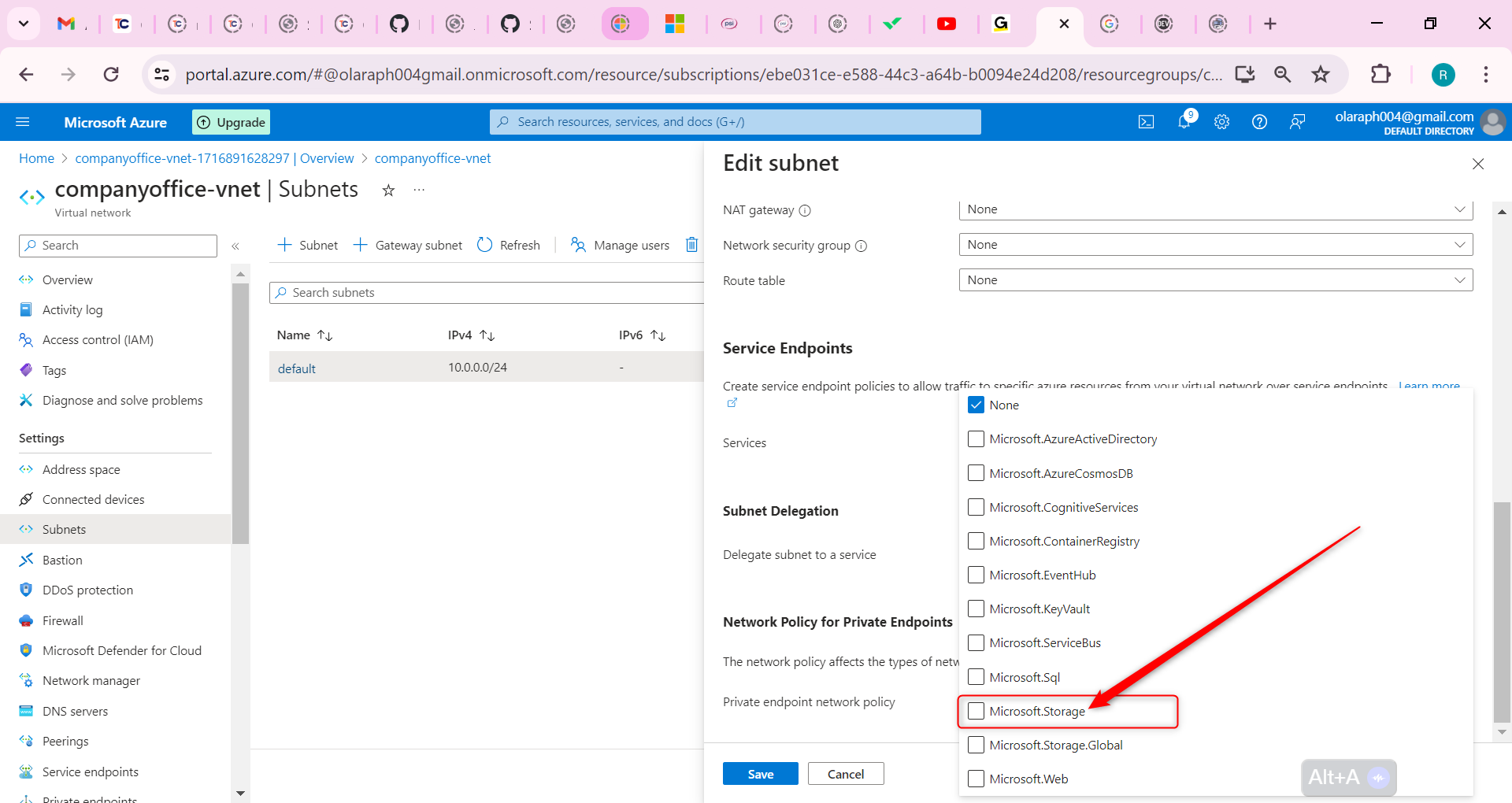Open the notifications bell
Screen dimensions: 1512x803
tap(1184, 122)
